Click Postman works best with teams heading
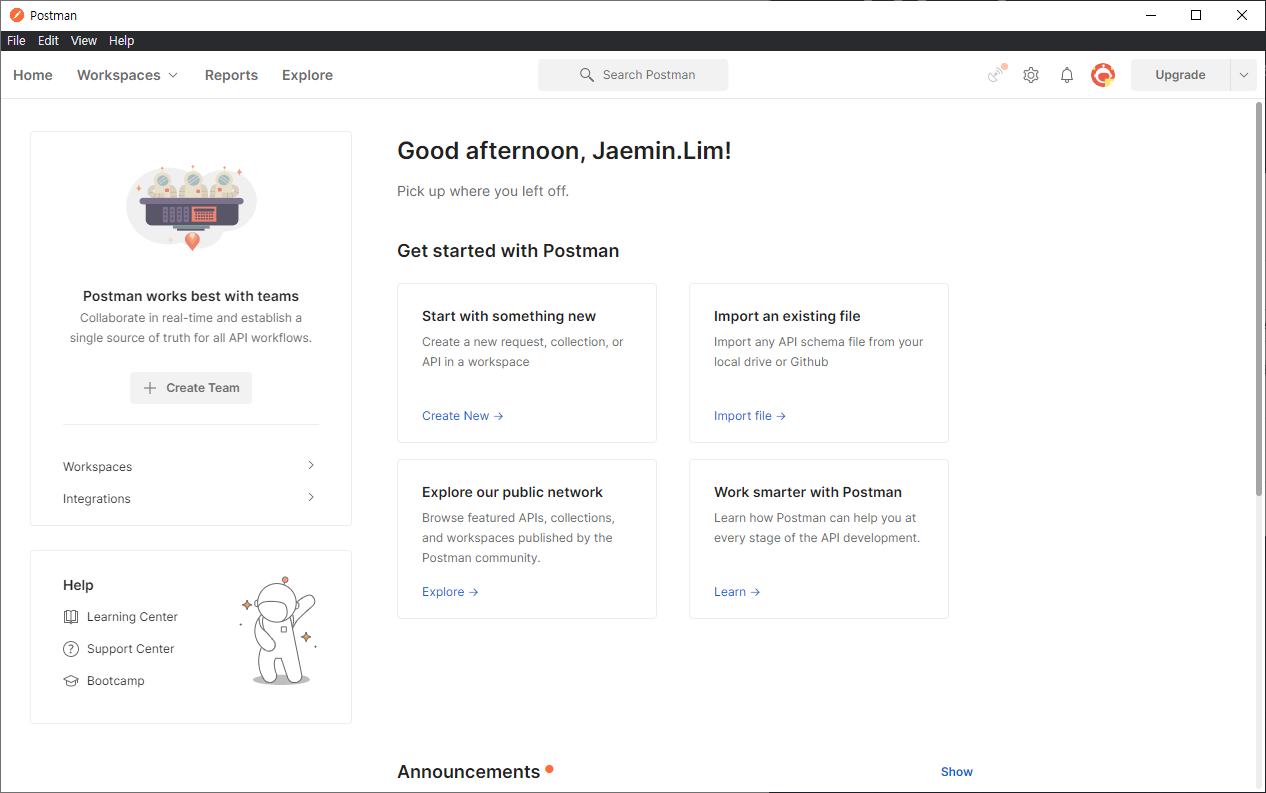Screen dimensions: 1266x793 coord(191,296)
